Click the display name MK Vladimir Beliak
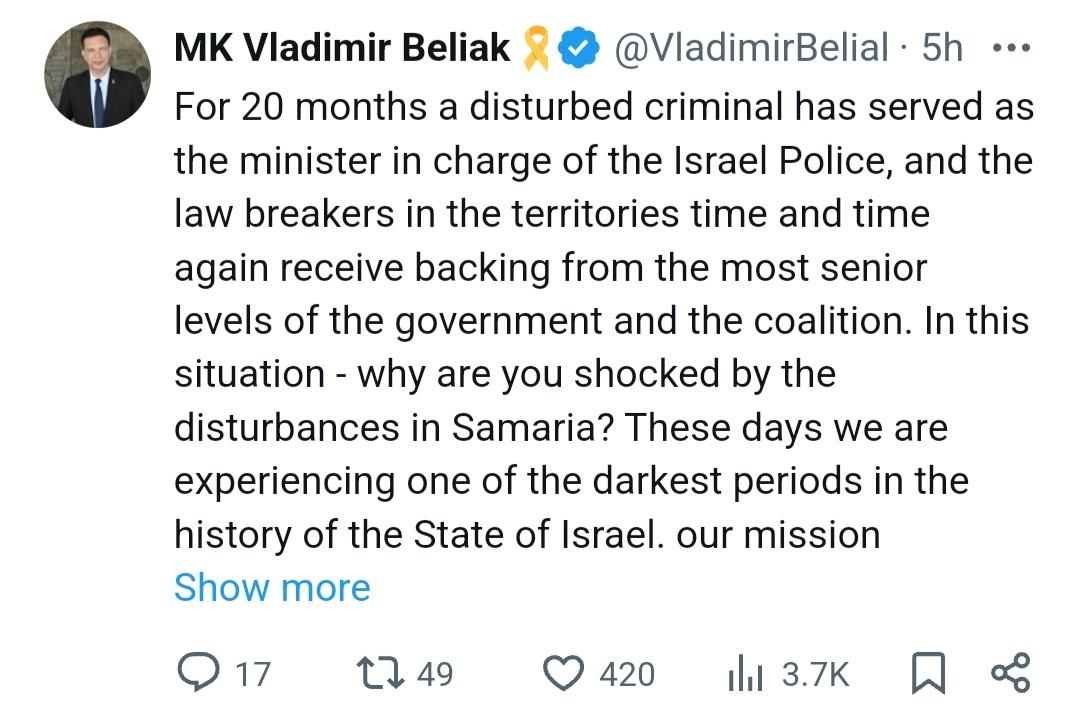This screenshot has height=714, width=1080. point(342,46)
